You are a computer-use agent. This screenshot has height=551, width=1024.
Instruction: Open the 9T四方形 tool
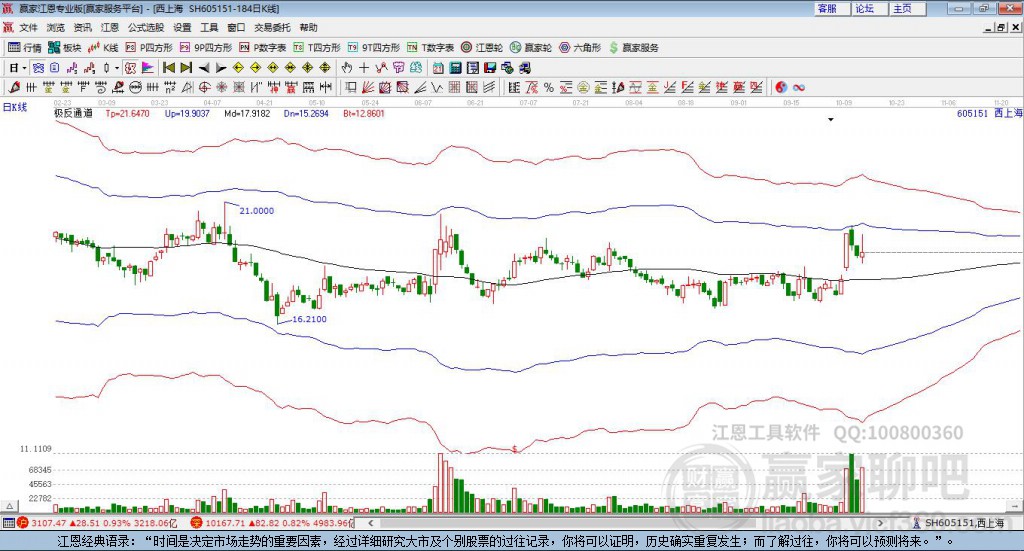coord(374,48)
